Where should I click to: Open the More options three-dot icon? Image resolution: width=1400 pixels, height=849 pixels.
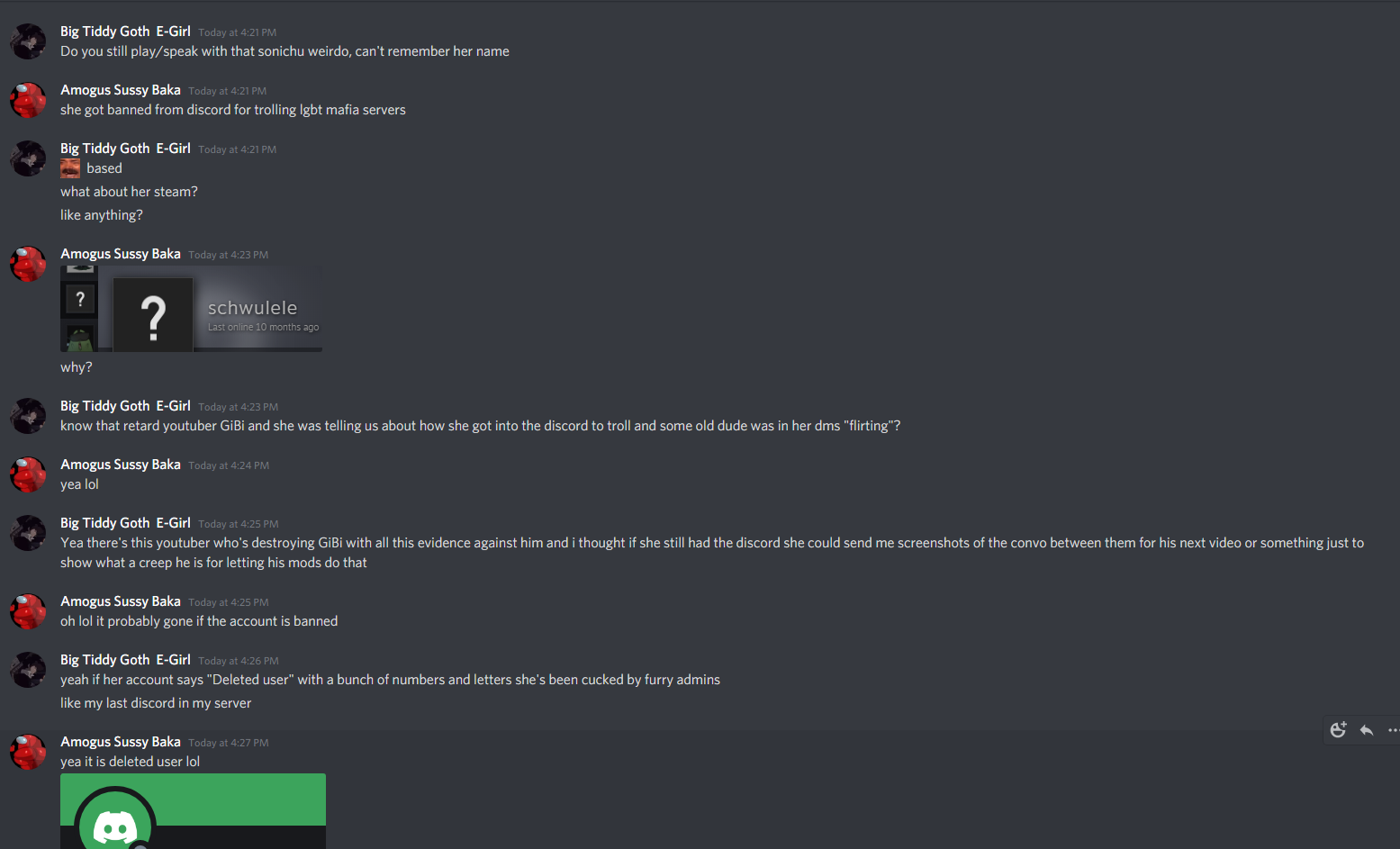coord(1394,730)
